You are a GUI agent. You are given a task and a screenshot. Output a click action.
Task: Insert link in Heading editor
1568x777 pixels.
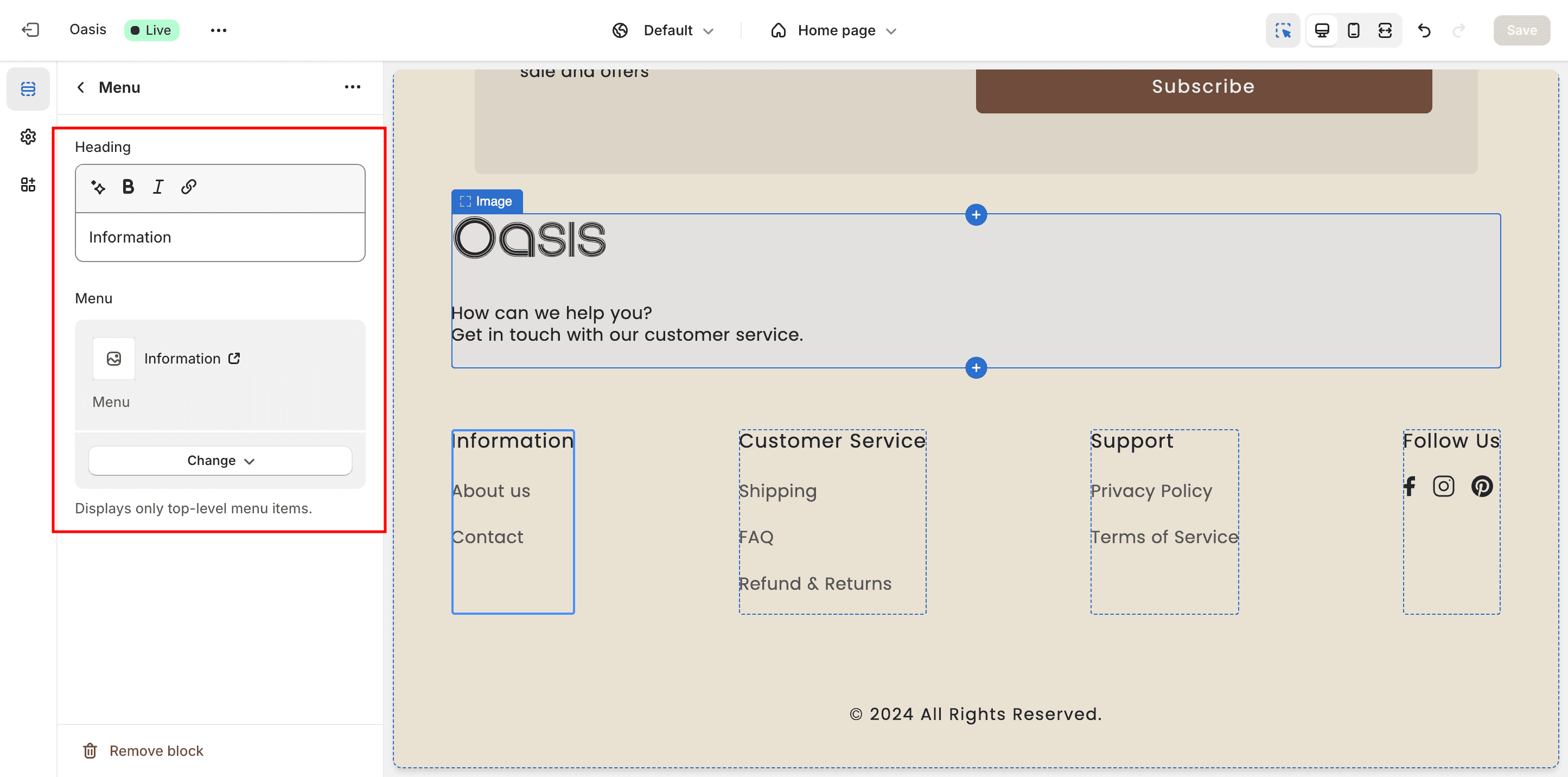[x=189, y=187]
